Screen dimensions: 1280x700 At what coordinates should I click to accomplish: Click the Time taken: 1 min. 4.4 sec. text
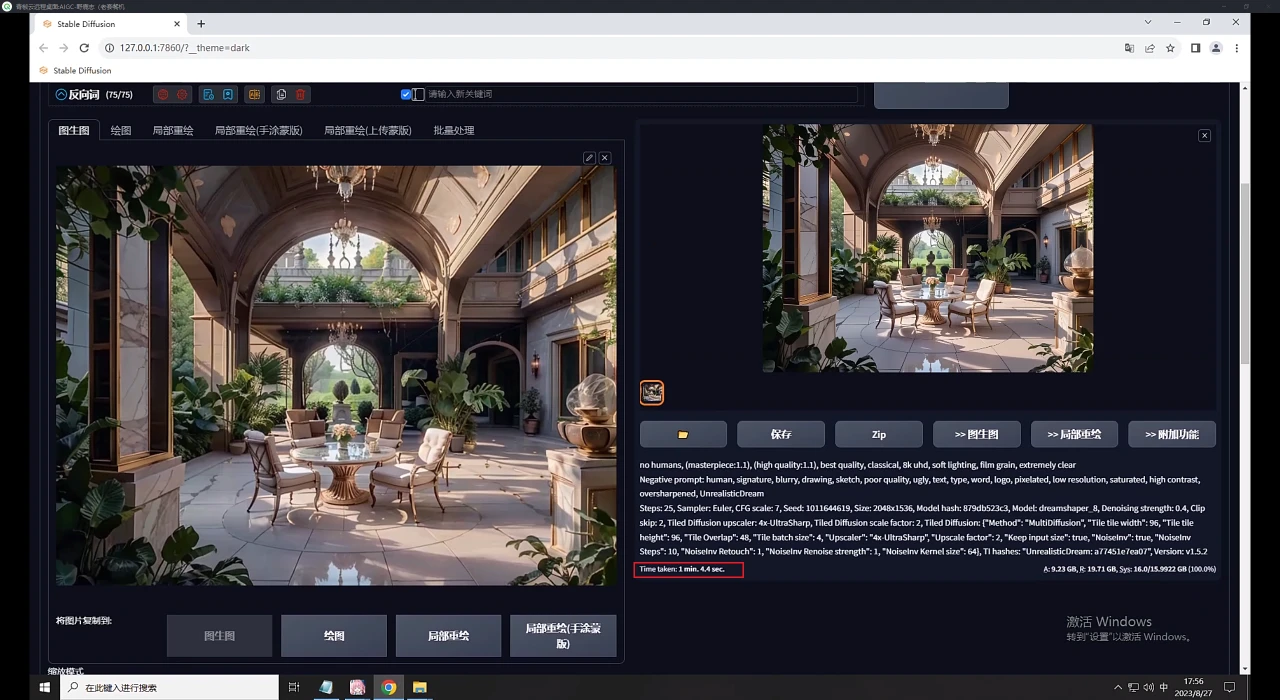(682, 569)
